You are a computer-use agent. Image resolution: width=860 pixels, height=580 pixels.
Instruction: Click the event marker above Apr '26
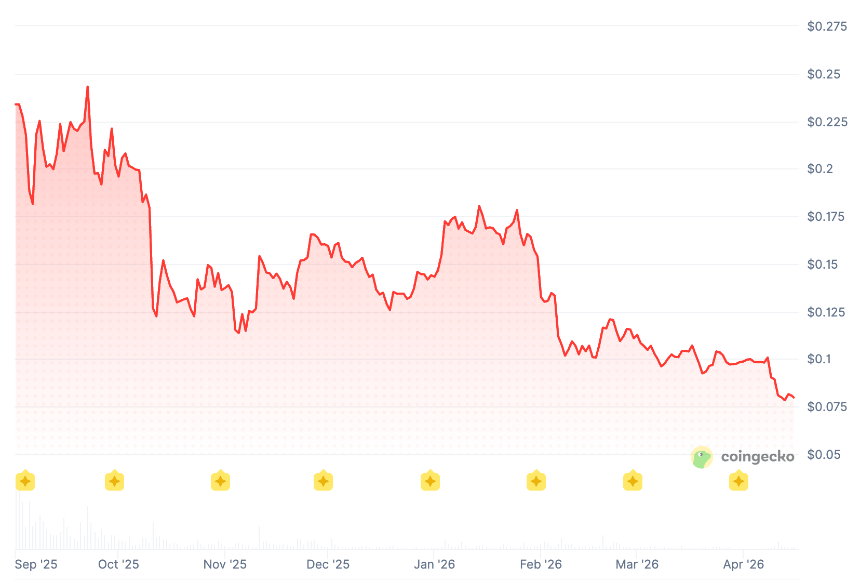coord(738,481)
